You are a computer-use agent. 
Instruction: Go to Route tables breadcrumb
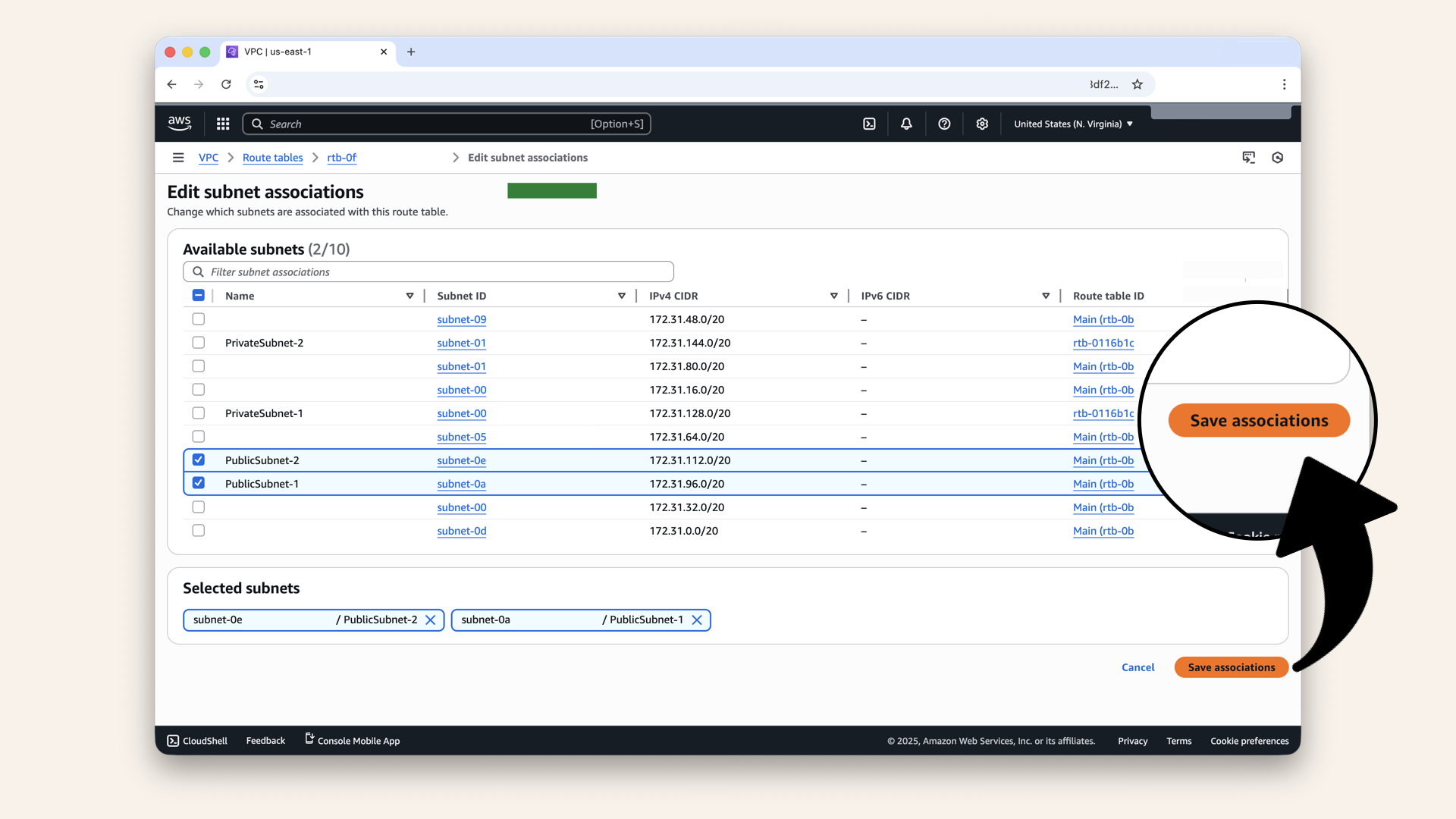[x=272, y=158]
